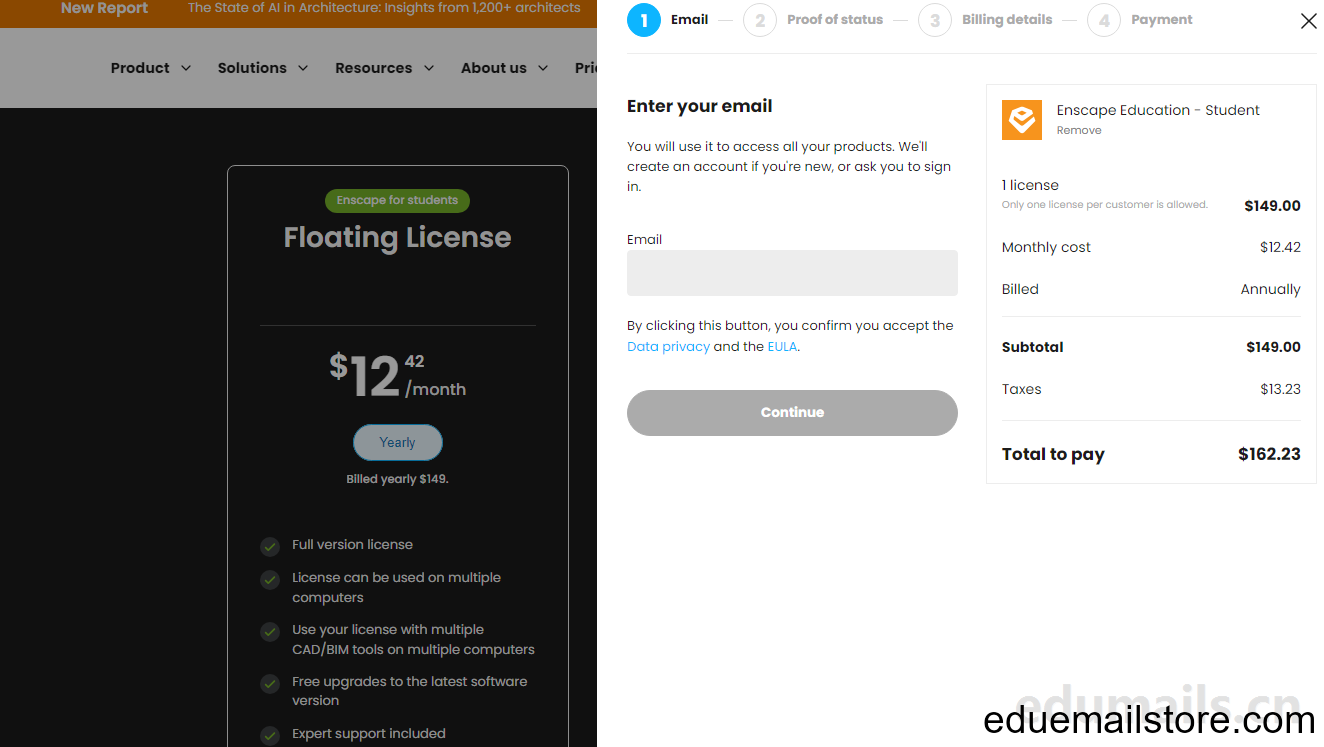Screen dimensions: 1324x747
Task: Click step 3 Billing details circle
Action: click(x=935, y=20)
